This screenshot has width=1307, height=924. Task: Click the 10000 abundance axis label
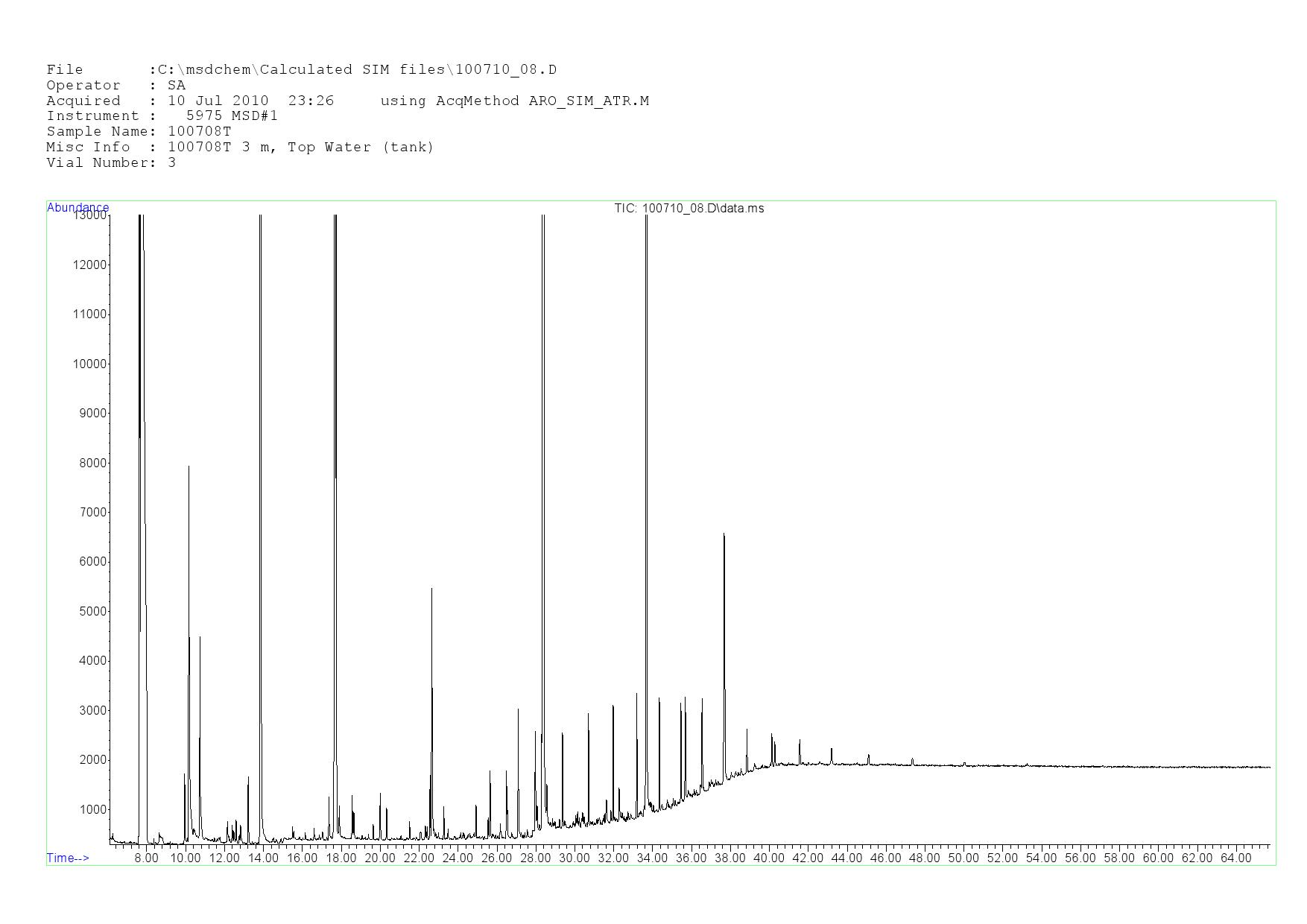pyautogui.click(x=89, y=364)
